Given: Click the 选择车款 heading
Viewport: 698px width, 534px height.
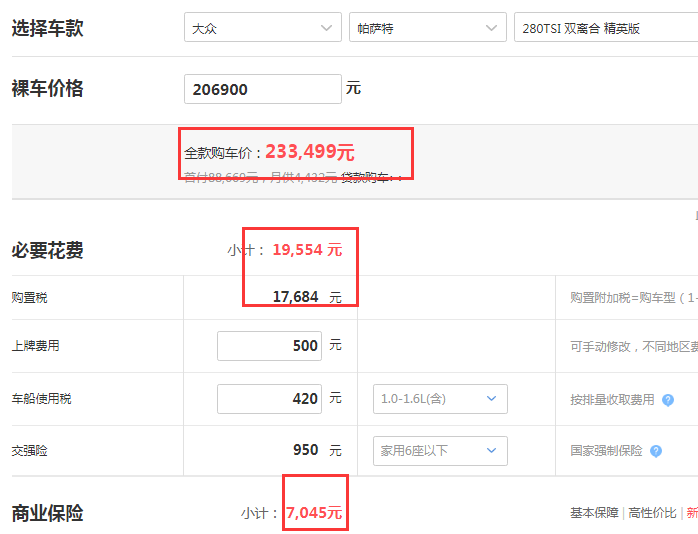Looking at the screenshot, I should click(48, 28).
